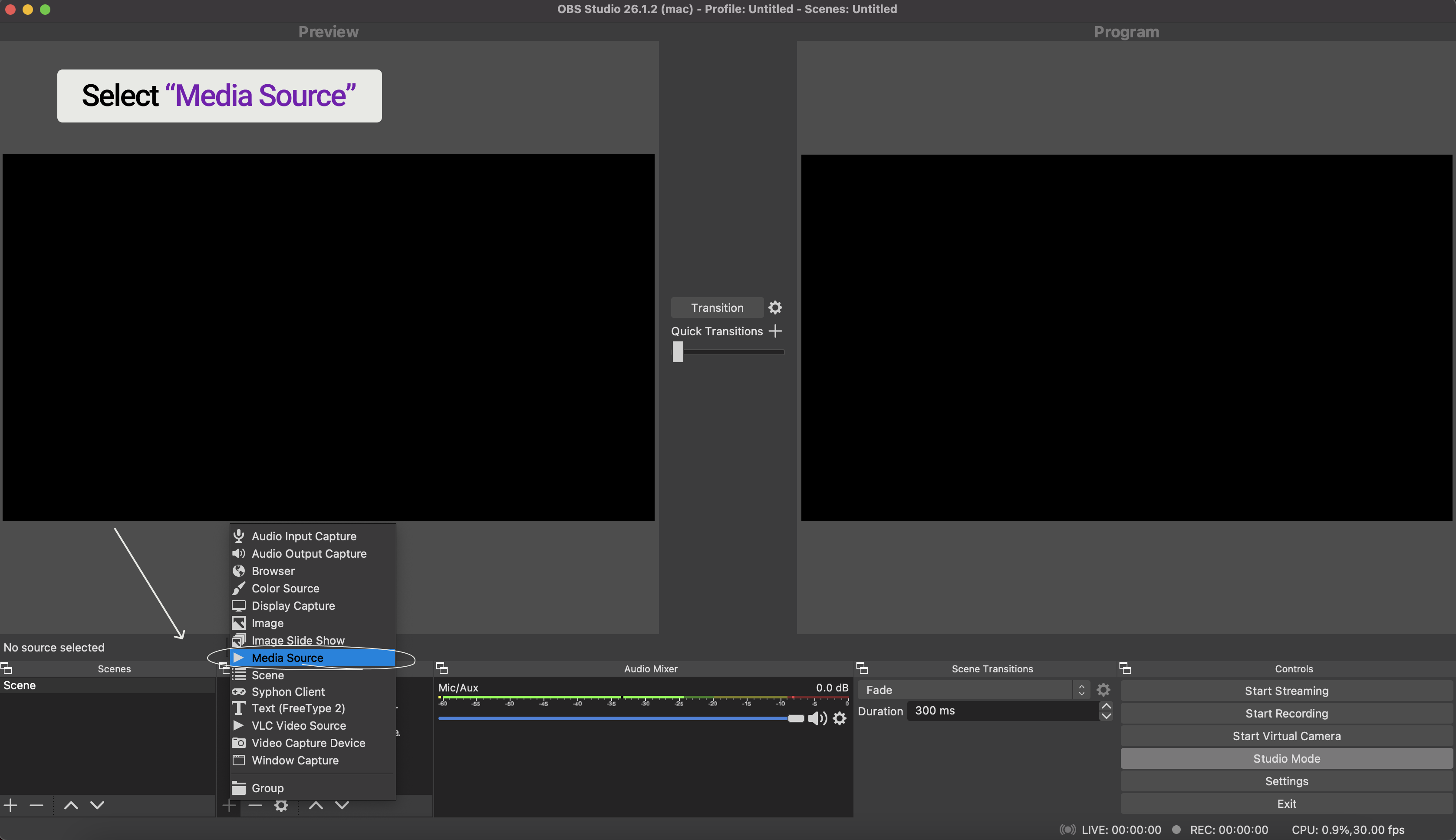Screen dimensions: 1456x840
Task: Select Scene in context menu list
Action: pos(267,674)
